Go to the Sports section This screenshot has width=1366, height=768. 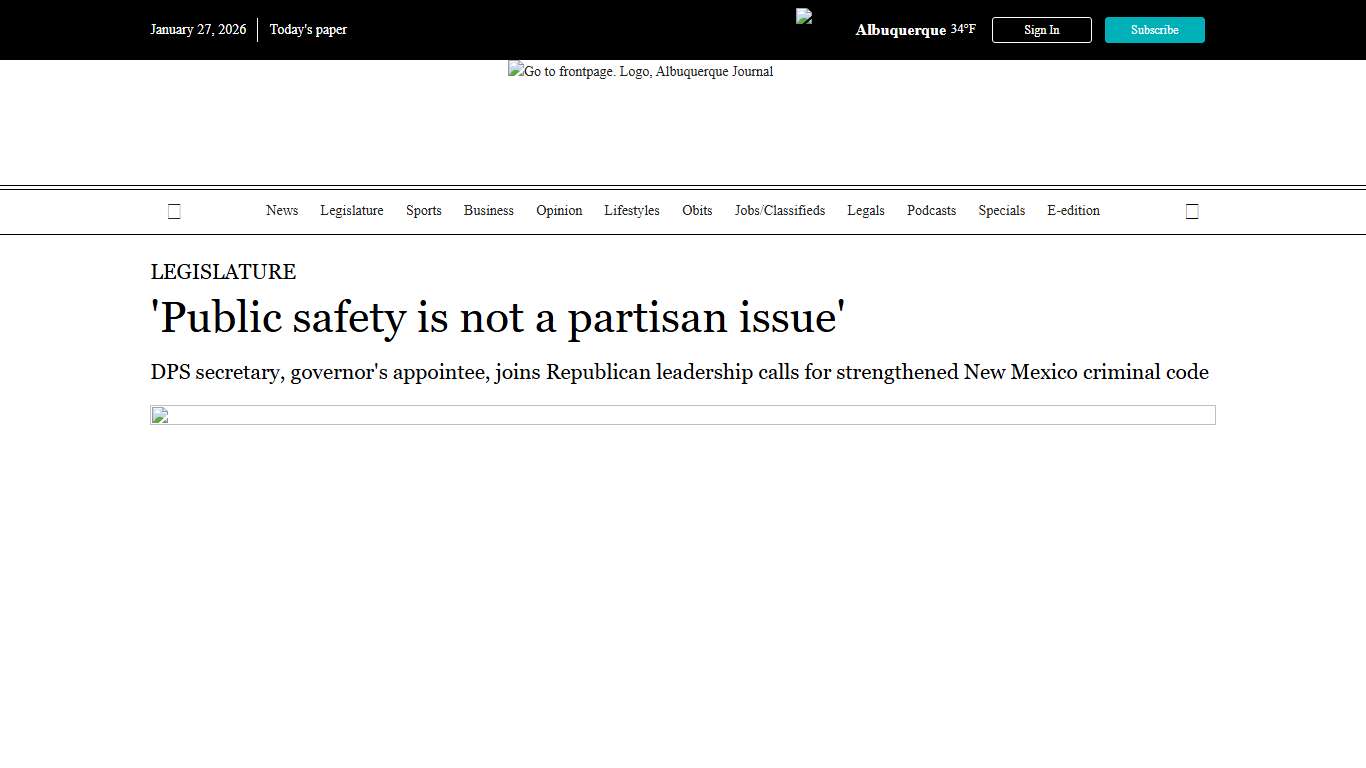pyautogui.click(x=424, y=211)
